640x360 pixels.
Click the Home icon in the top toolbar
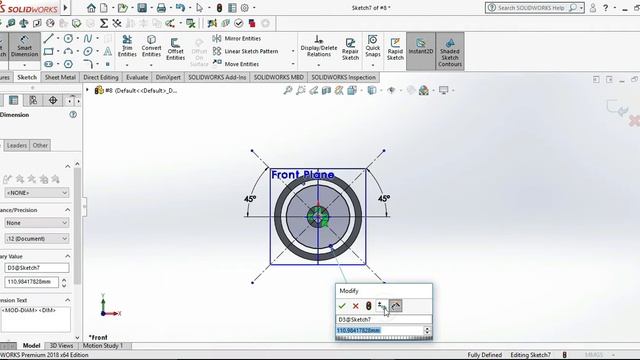click(91, 8)
